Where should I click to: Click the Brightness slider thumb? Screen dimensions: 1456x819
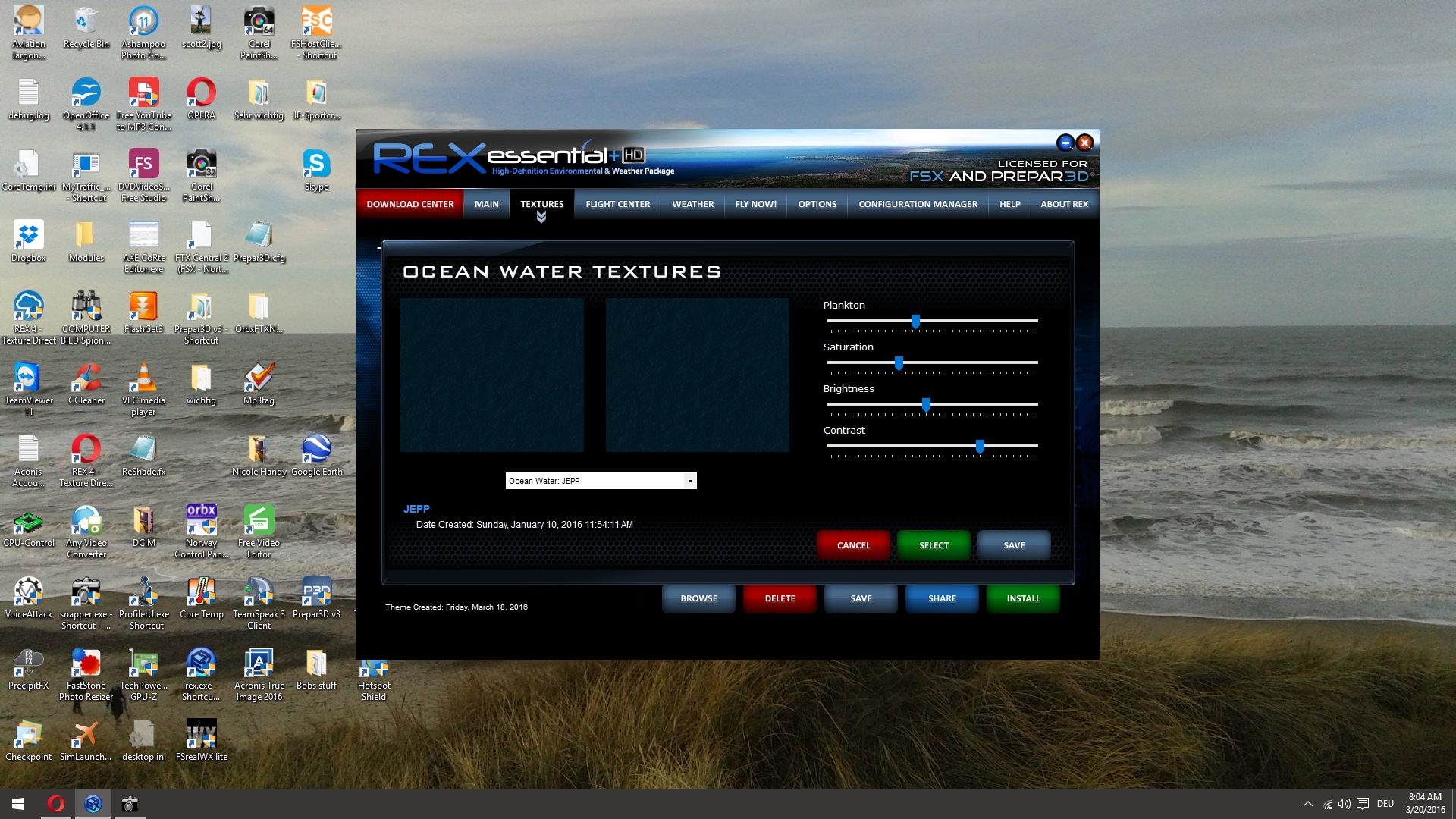click(x=927, y=405)
